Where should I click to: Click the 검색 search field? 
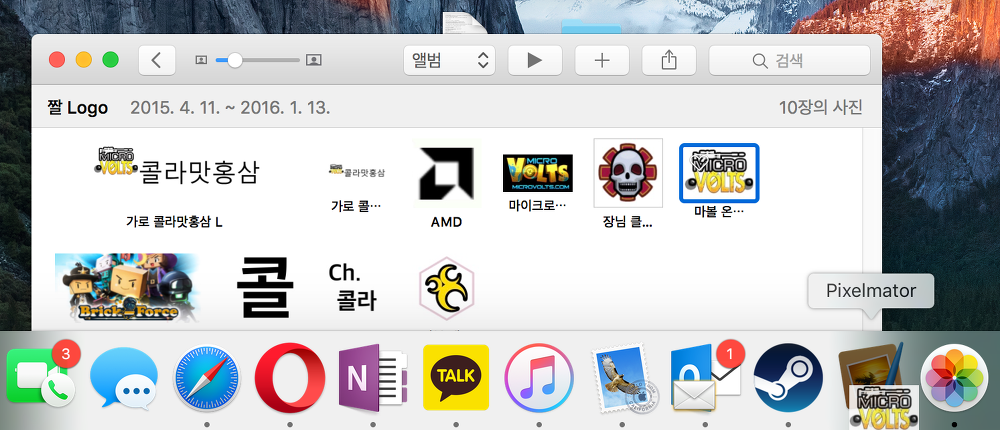[x=789, y=60]
